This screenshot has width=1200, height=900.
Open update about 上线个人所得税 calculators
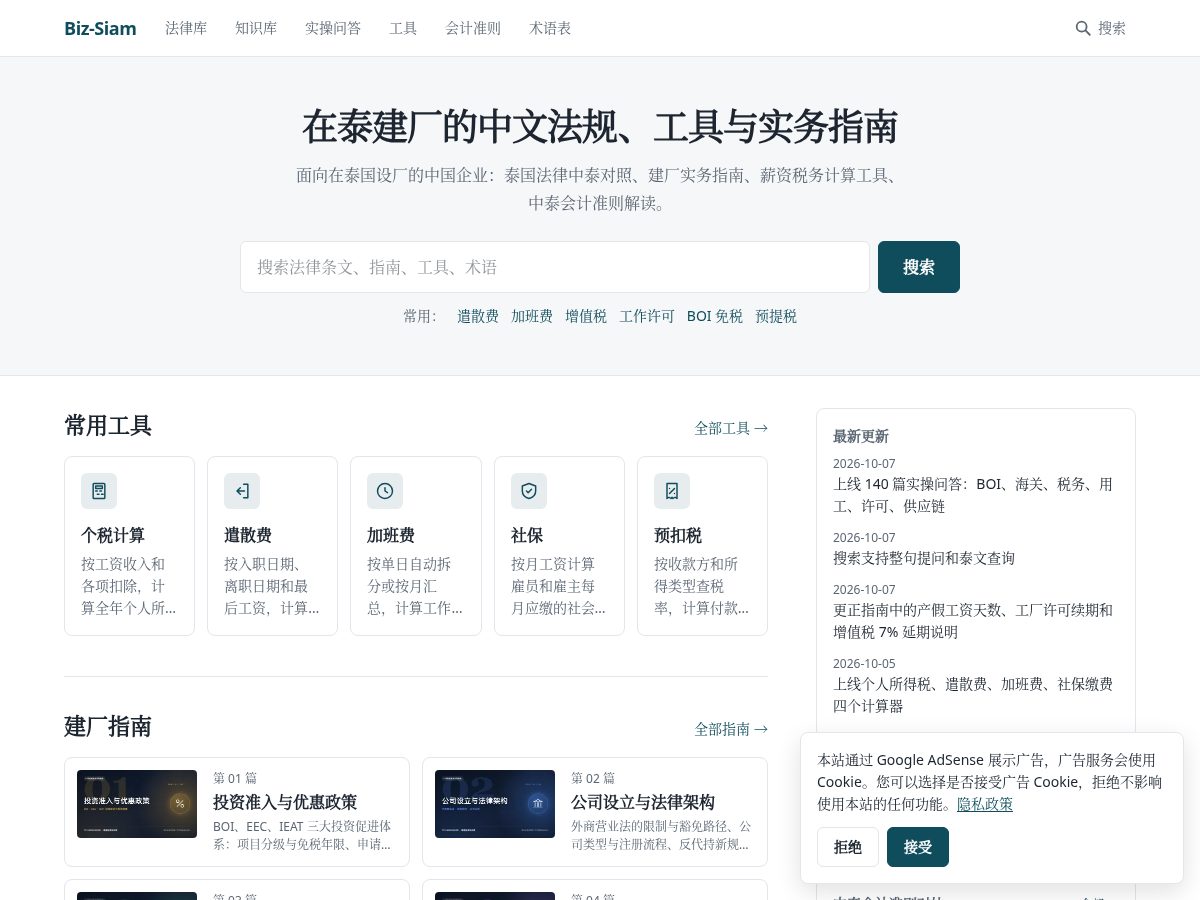[x=973, y=695]
